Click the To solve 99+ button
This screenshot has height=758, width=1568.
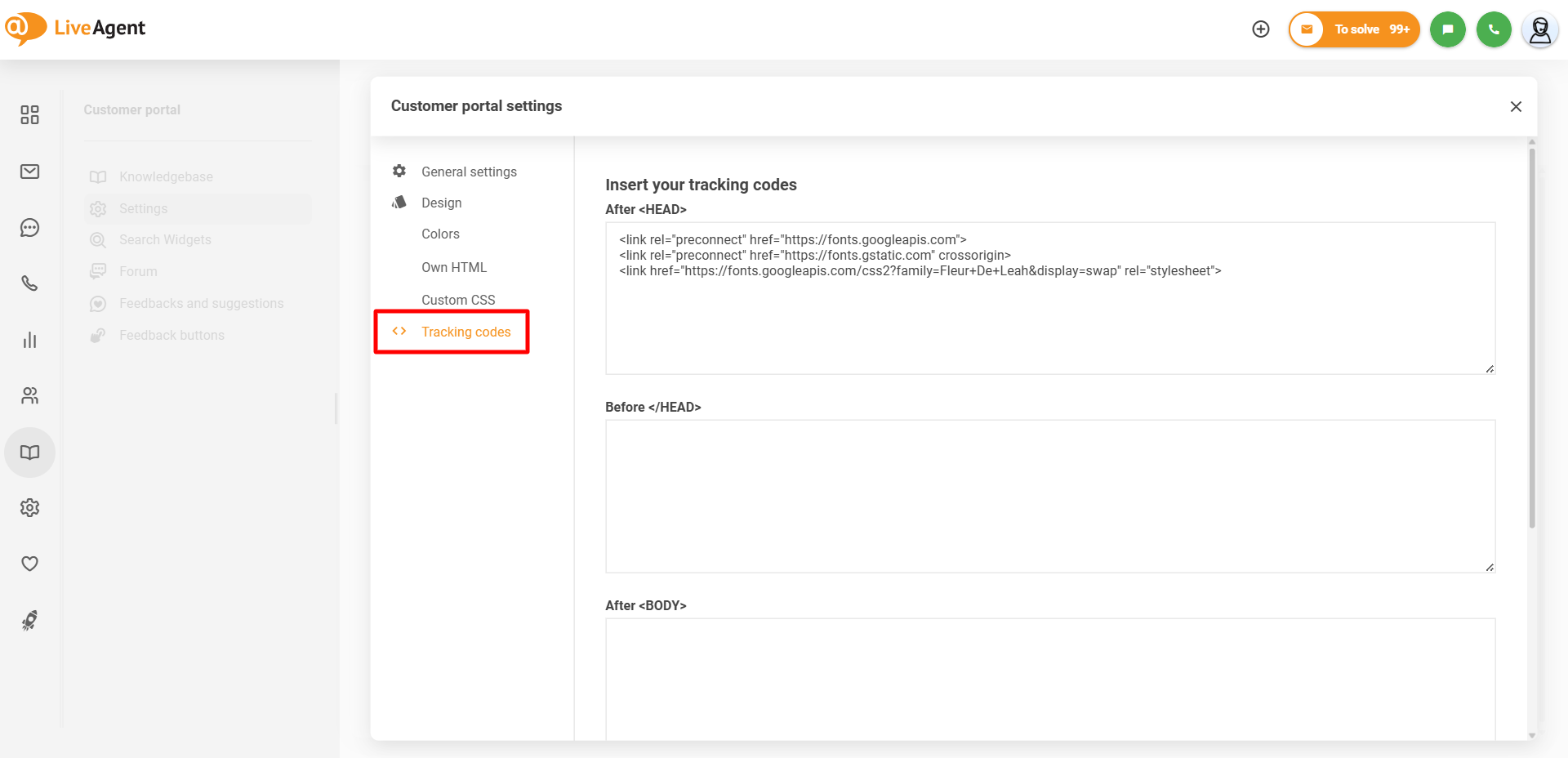tap(1355, 29)
